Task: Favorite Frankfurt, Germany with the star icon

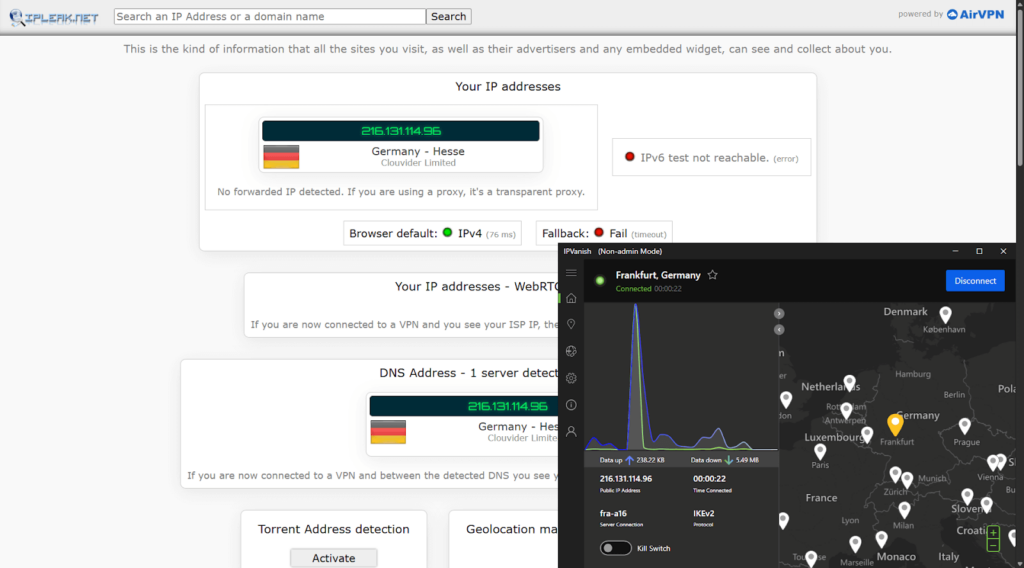Action: (x=712, y=275)
